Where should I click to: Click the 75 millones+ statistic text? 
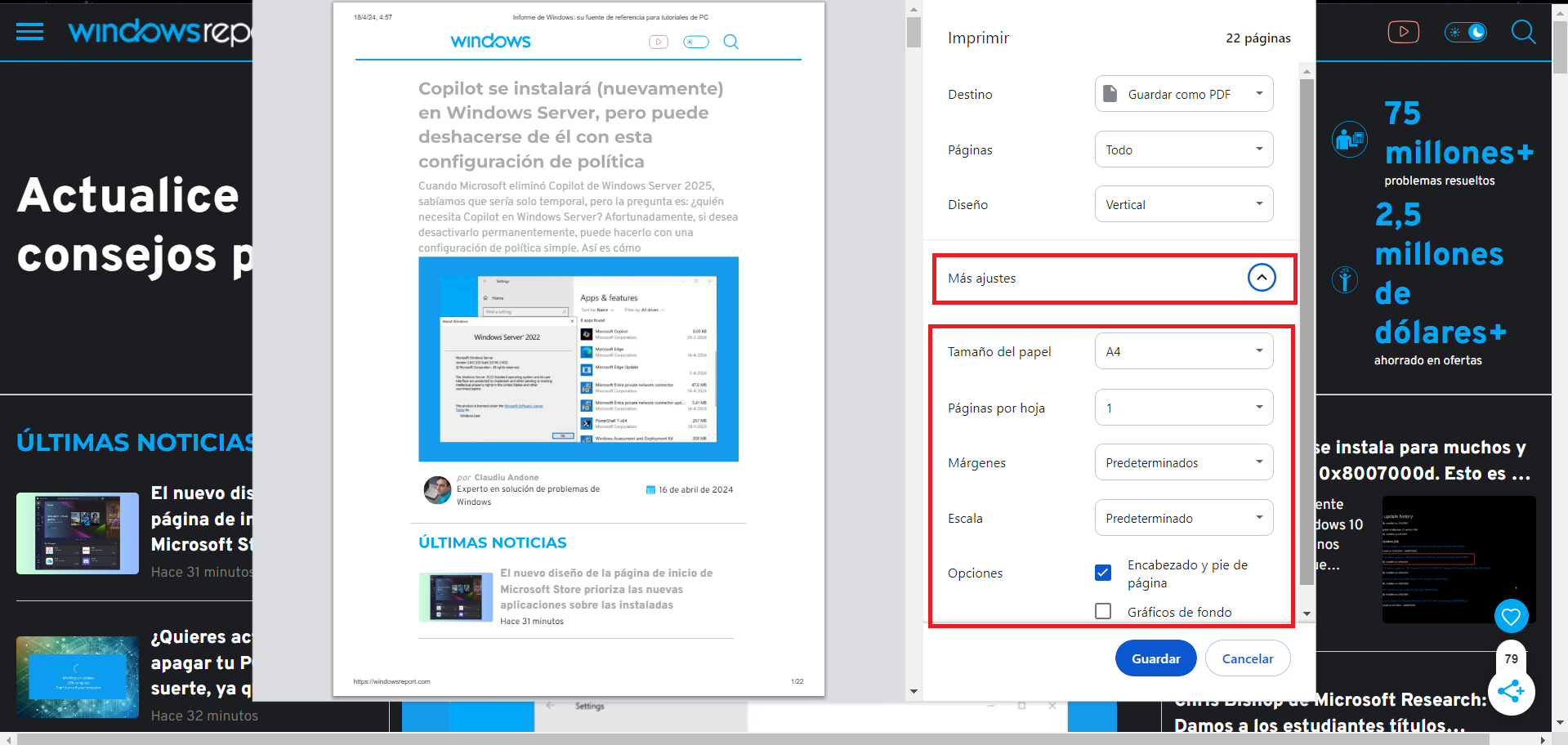(x=1459, y=133)
